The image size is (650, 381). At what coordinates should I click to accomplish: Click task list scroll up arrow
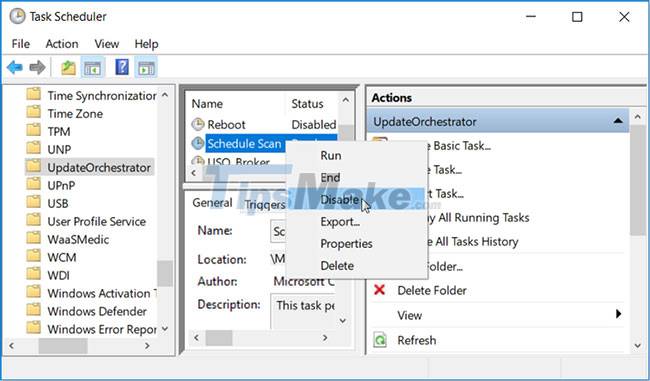coord(346,100)
